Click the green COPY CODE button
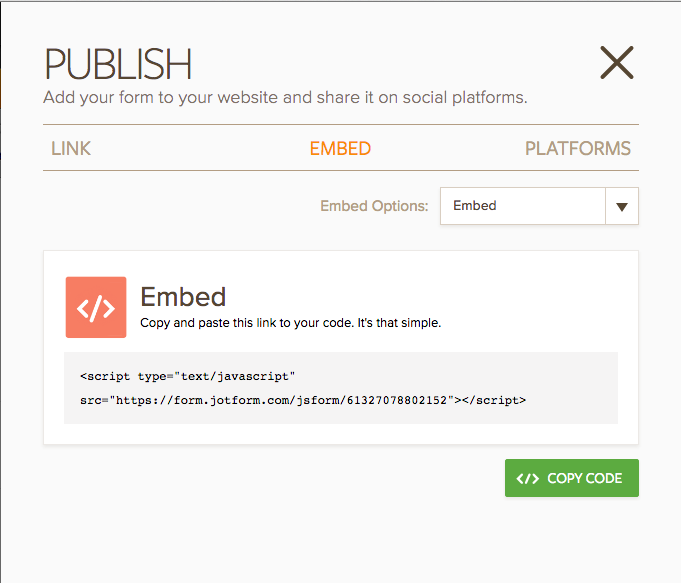 click(572, 478)
